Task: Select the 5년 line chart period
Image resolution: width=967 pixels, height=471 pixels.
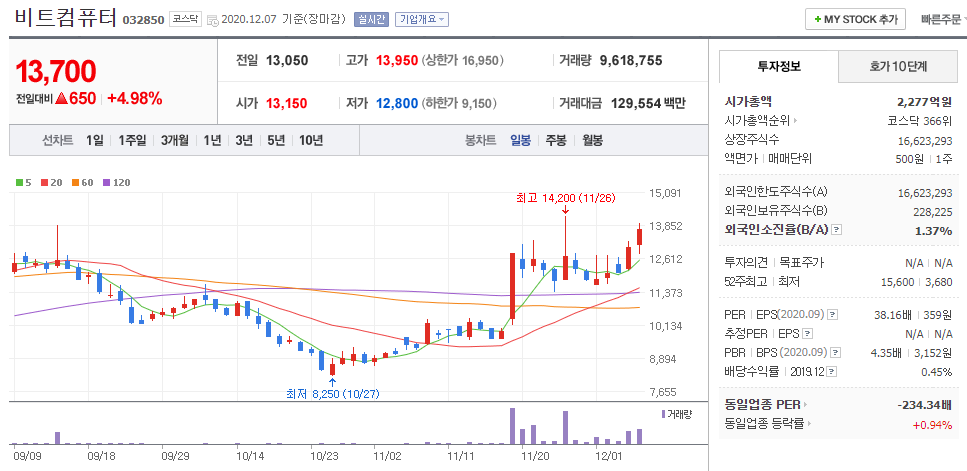Action: (276, 141)
